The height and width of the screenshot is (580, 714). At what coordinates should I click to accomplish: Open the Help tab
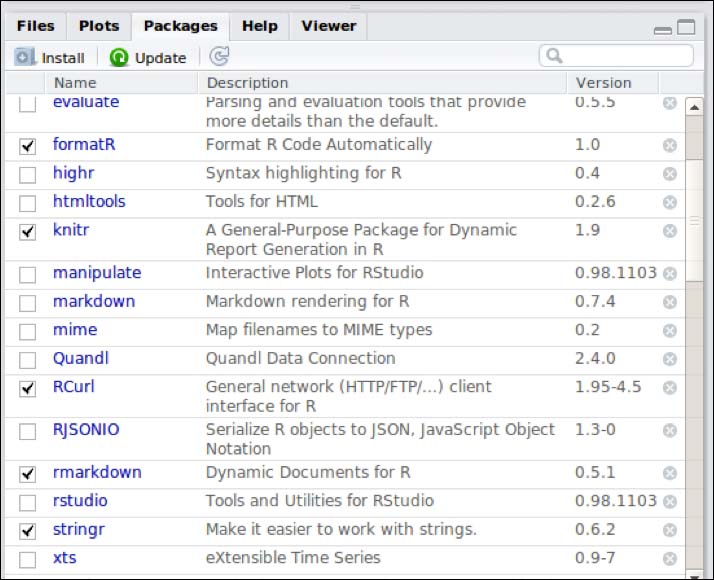point(260,26)
